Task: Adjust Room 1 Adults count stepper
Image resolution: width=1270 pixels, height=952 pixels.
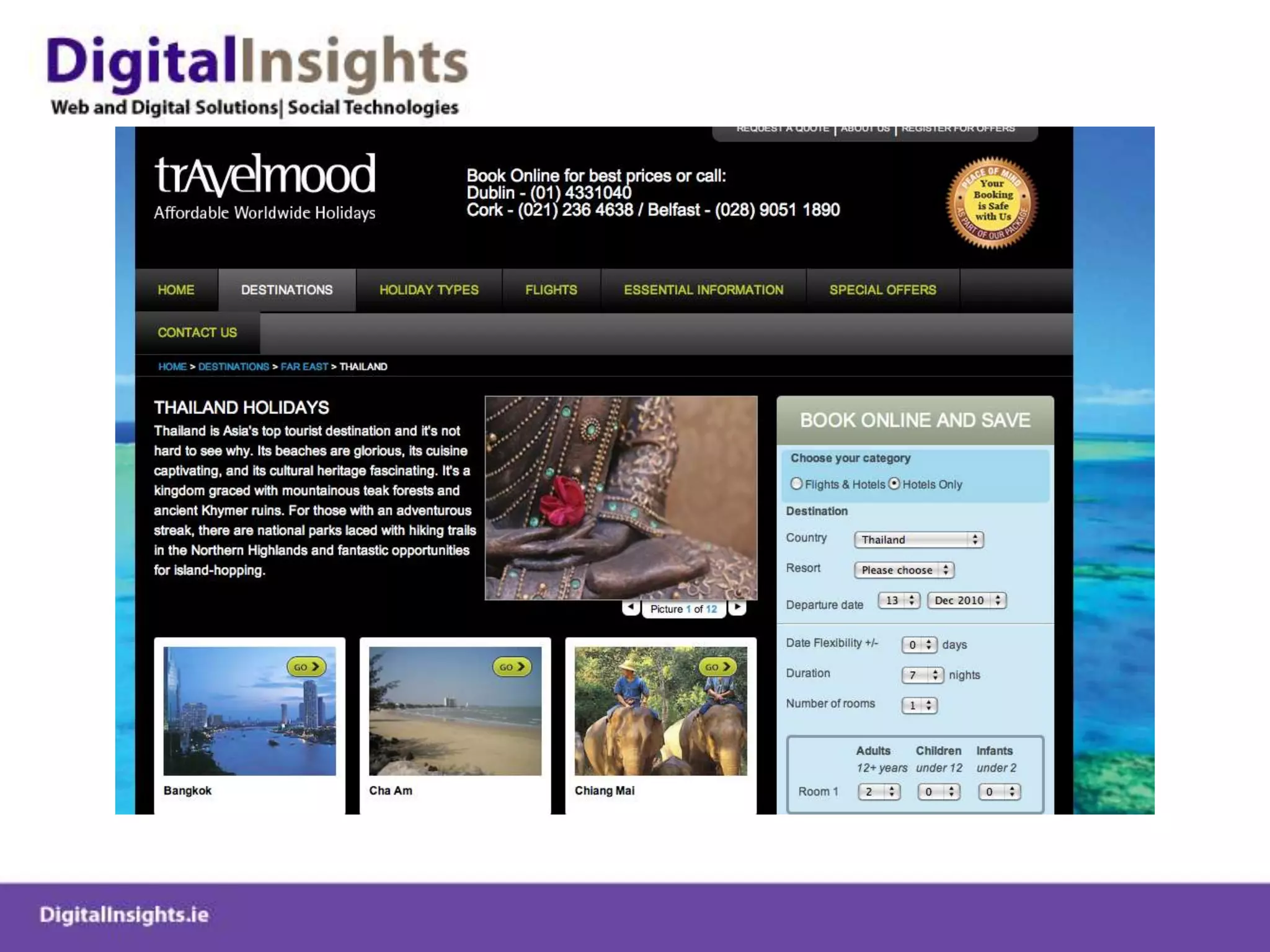Action: 879,792
